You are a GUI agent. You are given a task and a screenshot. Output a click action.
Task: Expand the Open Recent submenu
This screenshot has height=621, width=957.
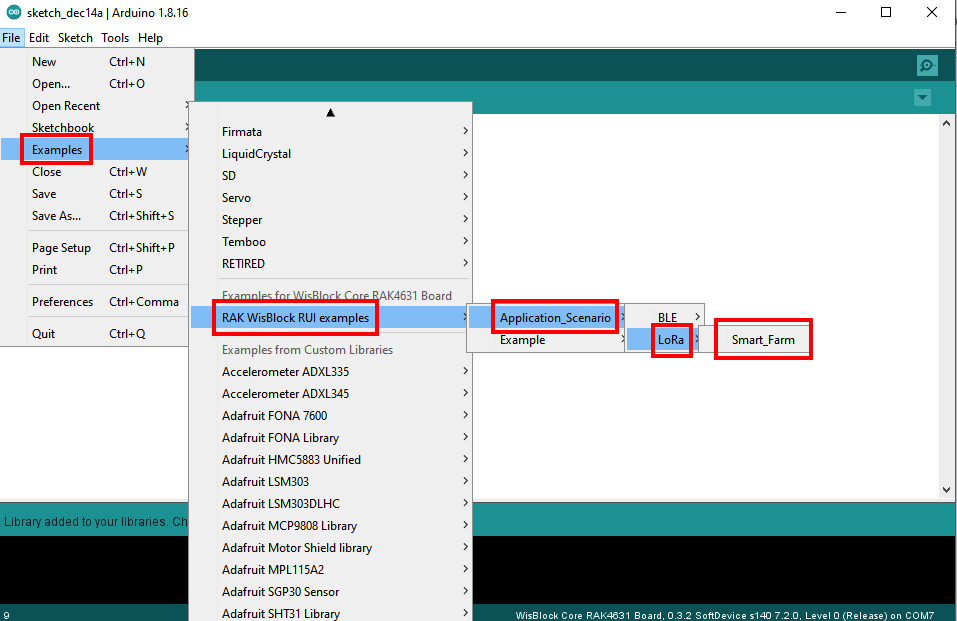(96, 106)
